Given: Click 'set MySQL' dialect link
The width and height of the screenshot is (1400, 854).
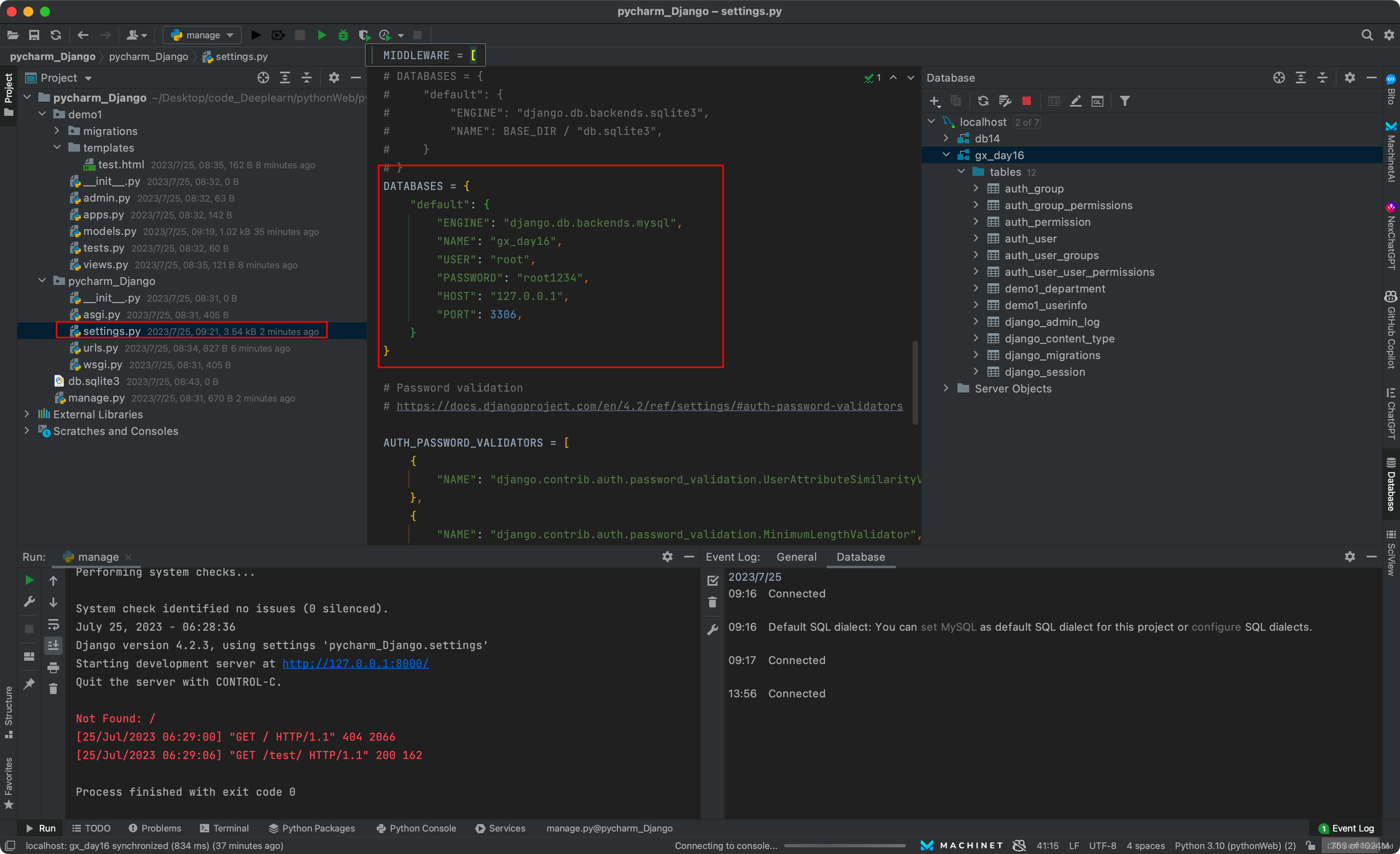Looking at the screenshot, I should point(948,627).
